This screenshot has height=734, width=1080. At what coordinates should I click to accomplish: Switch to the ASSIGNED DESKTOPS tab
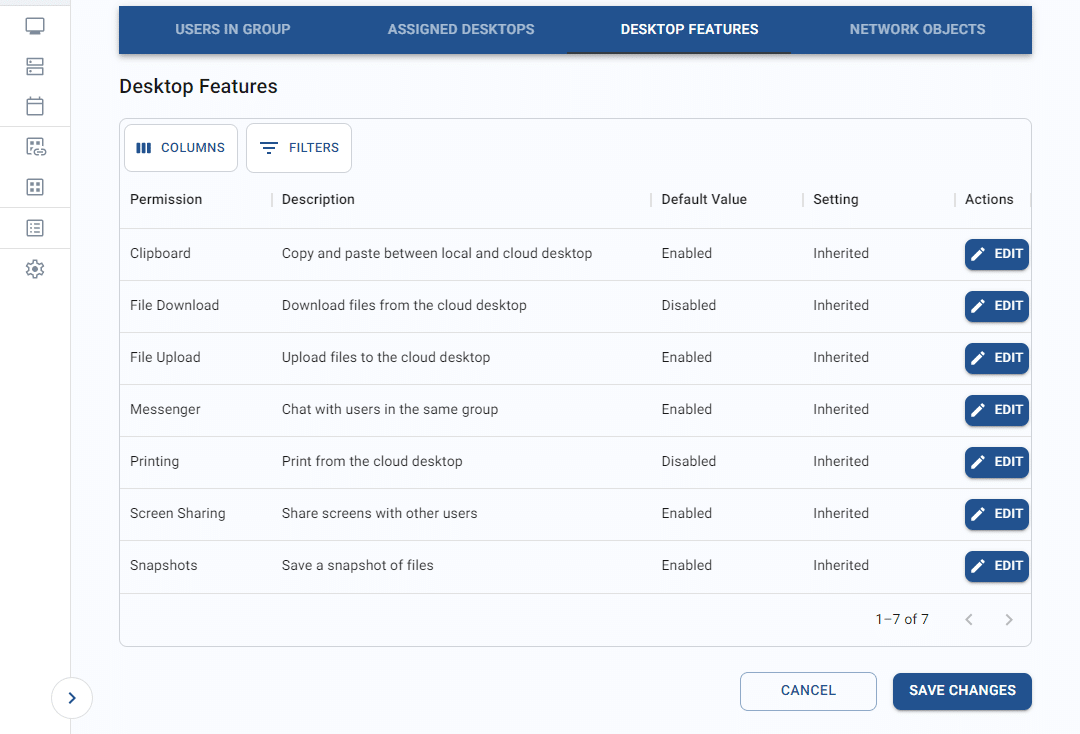[x=461, y=29]
